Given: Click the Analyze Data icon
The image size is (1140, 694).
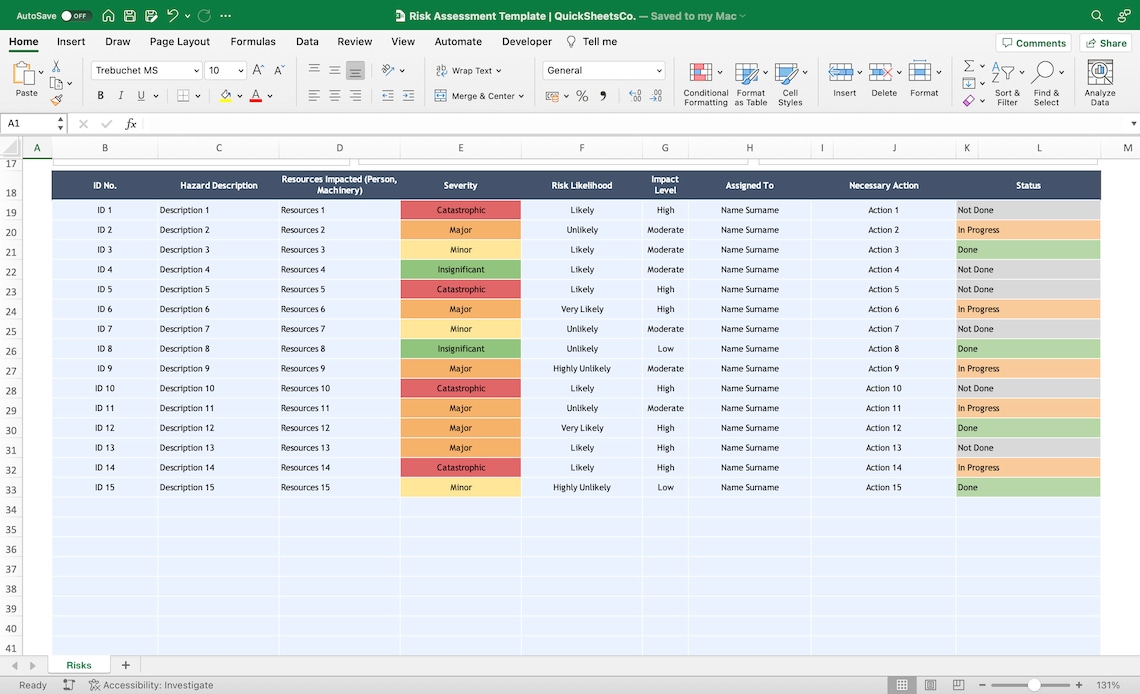Looking at the screenshot, I should coord(1099,82).
